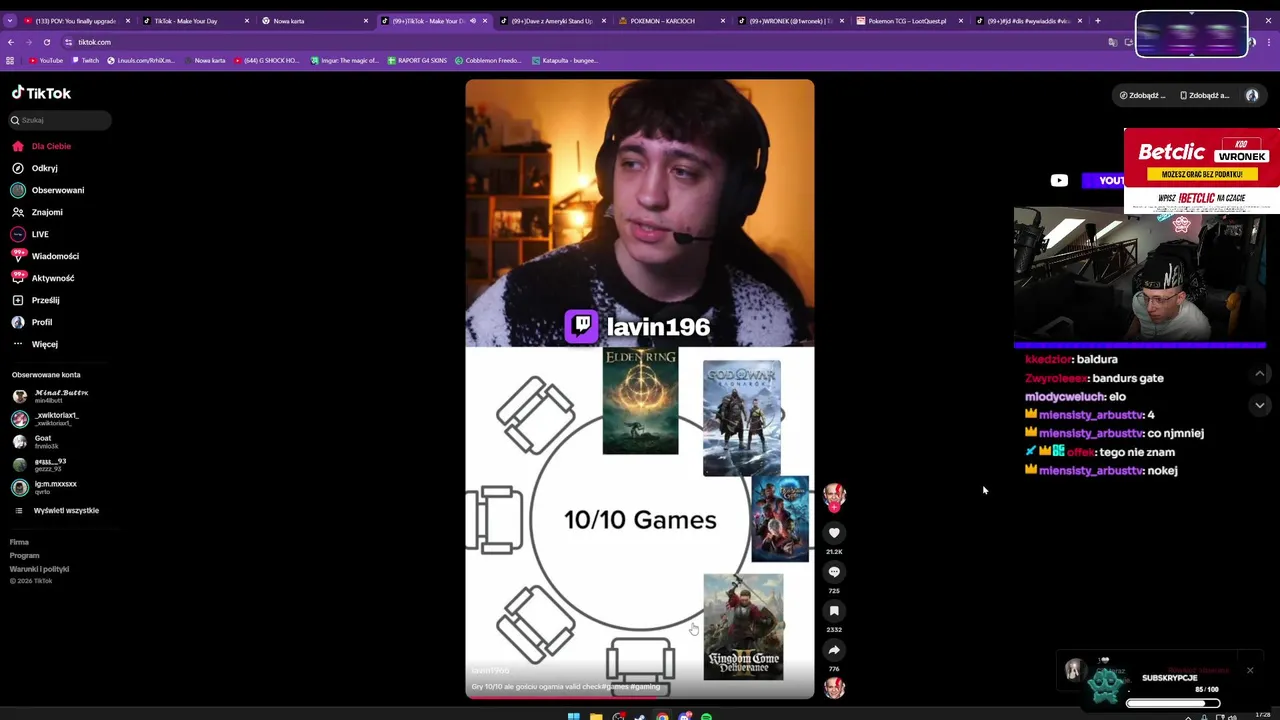Viewport: 1280px width, 720px height.
Task: Click the Zdobądź monety button
Action: point(1143,95)
